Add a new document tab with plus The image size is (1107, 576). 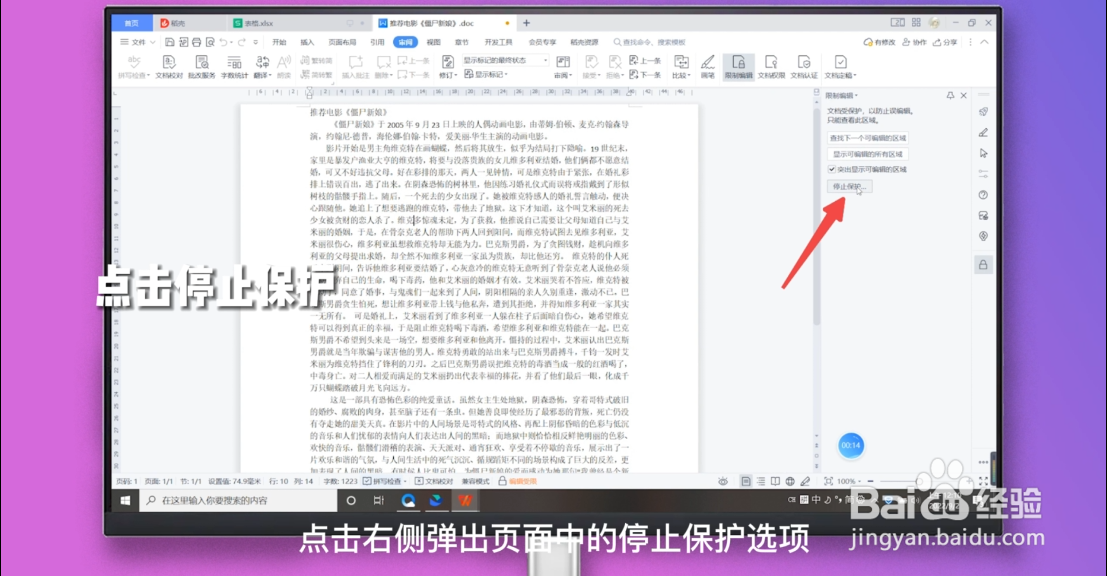coord(526,23)
